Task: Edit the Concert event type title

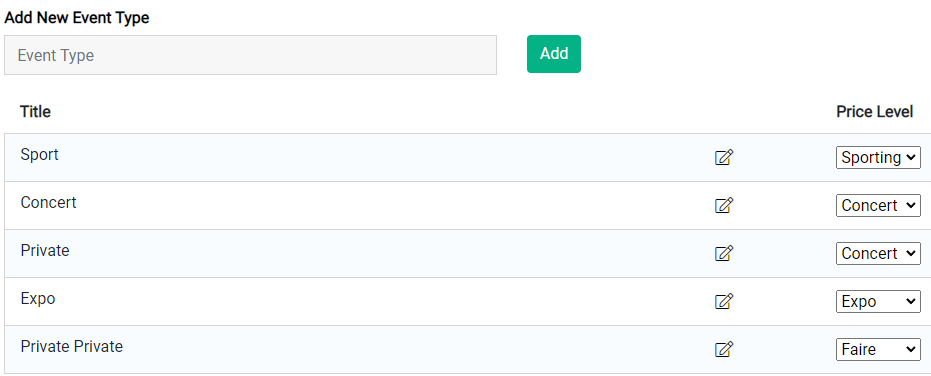Action: point(724,206)
